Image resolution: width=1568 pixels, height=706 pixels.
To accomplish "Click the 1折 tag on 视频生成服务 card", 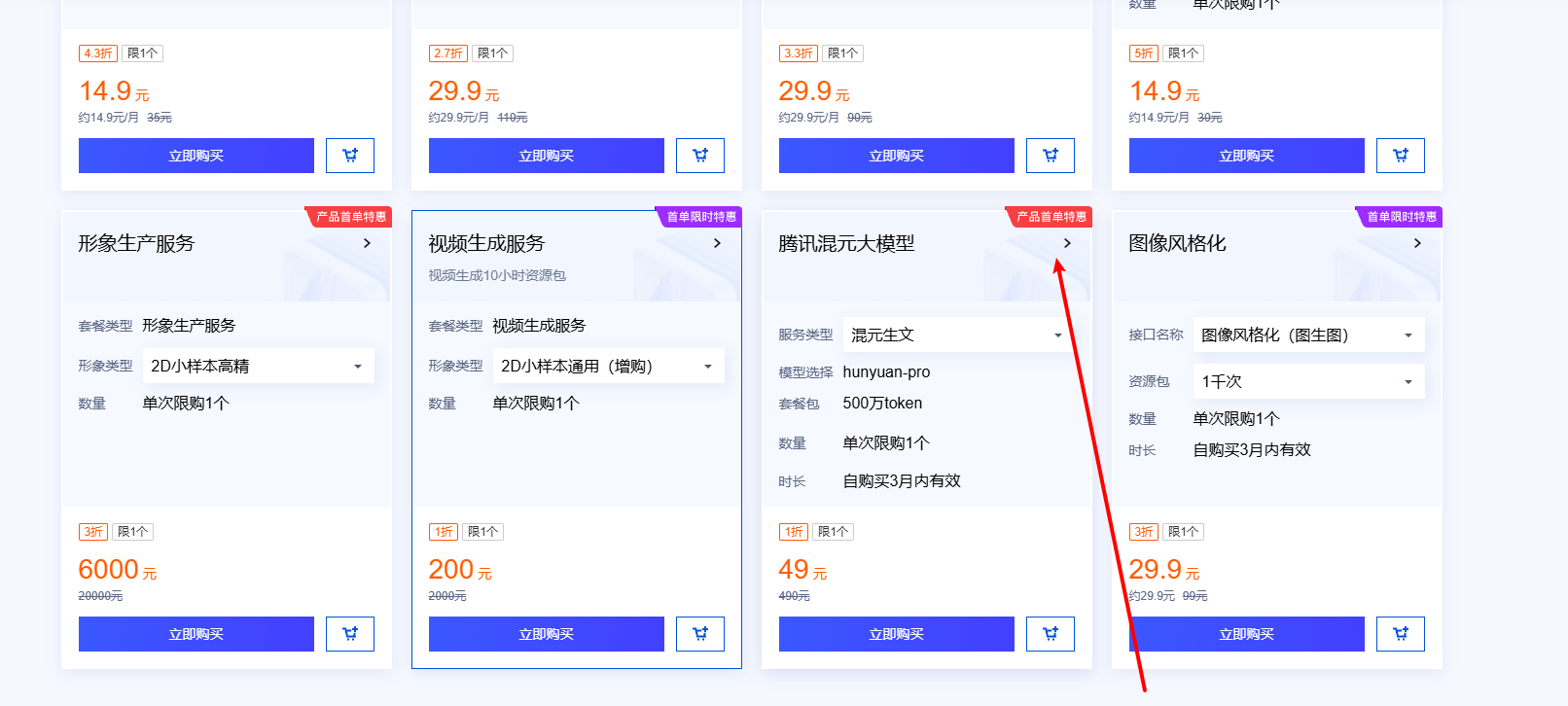I will [443, 532].
